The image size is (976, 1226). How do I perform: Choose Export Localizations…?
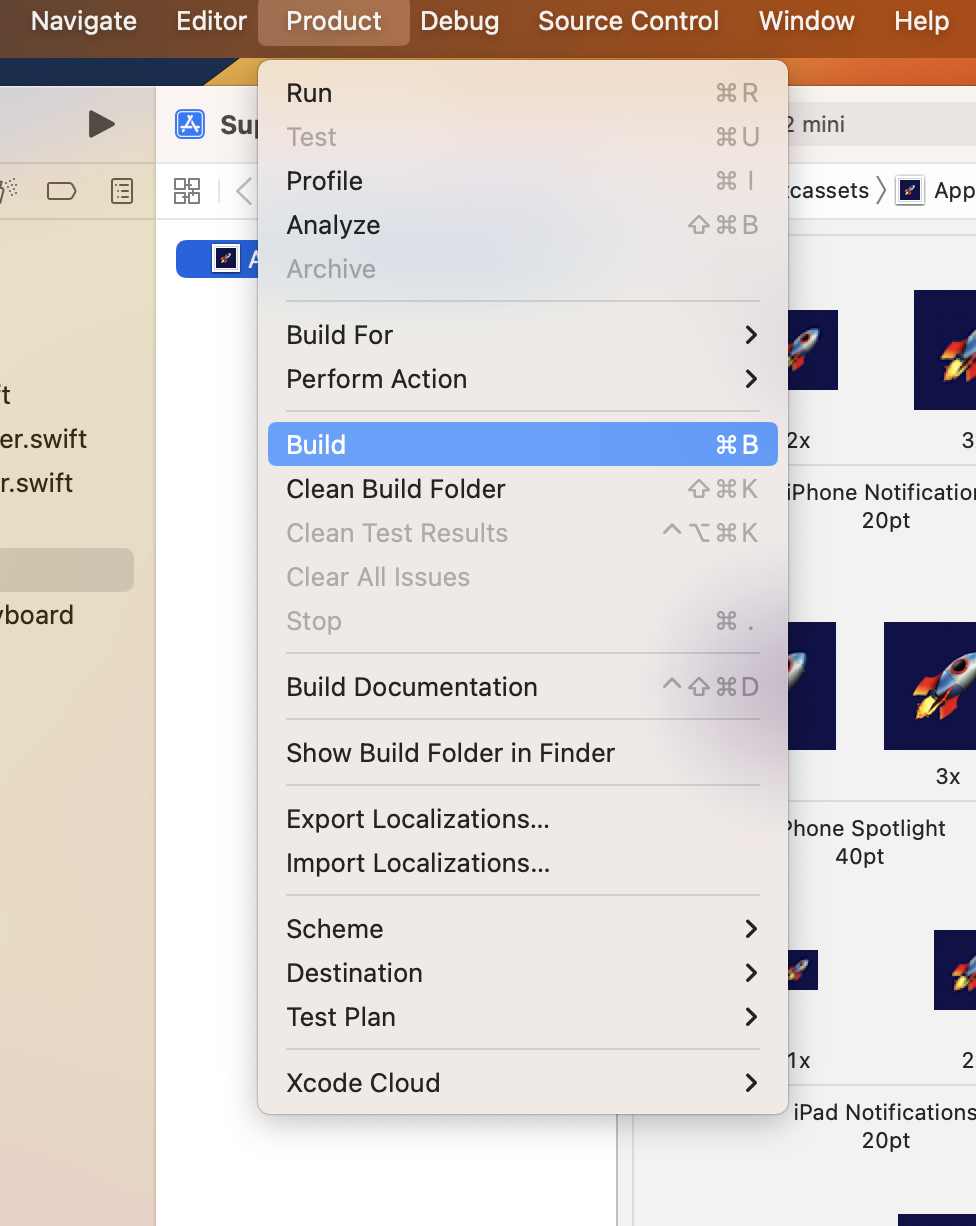(x=523, y=819)
